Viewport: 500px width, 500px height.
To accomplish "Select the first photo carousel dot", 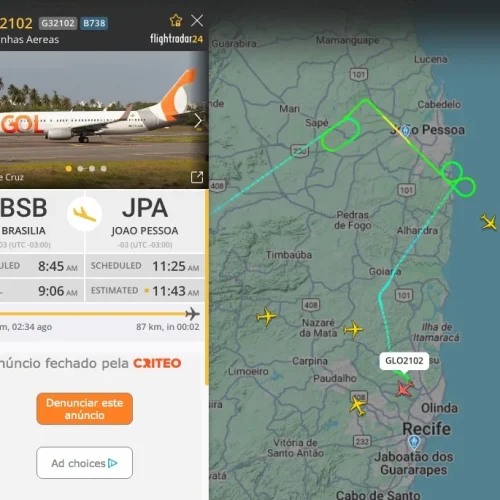I will point(69,169).
